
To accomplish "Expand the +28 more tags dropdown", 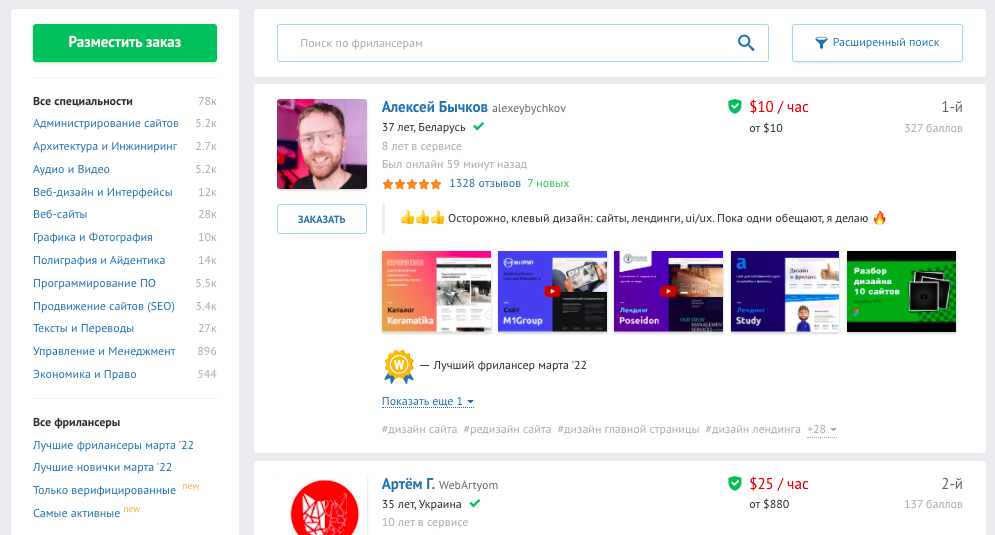I will (822, 430).
